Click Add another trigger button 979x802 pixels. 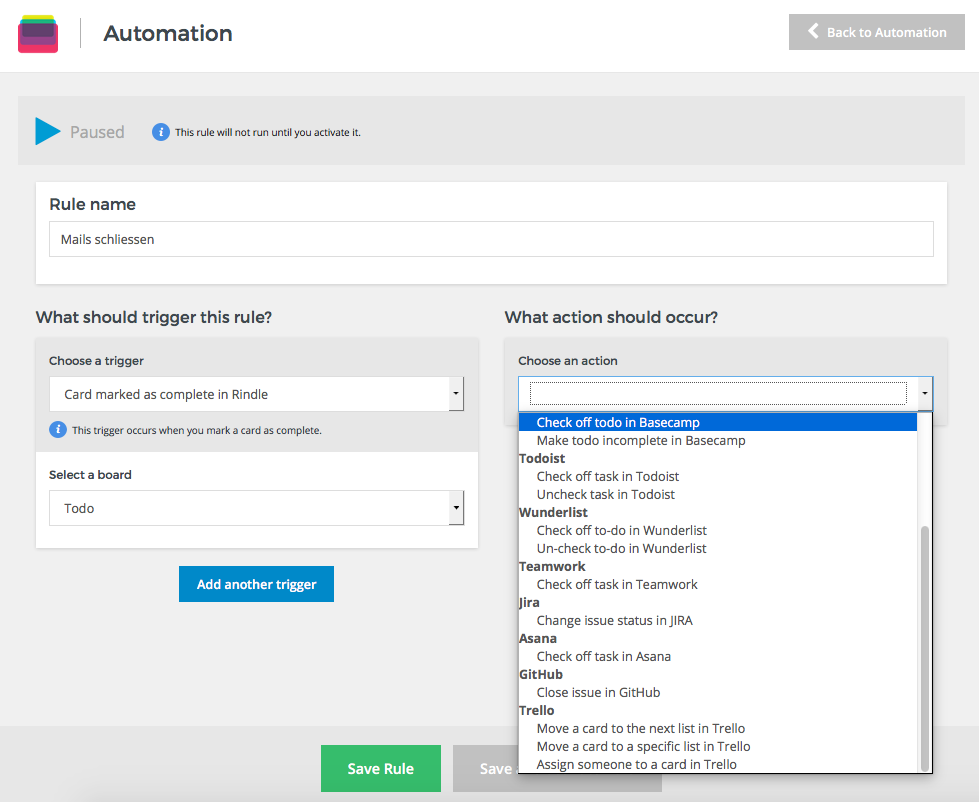(x=257, y=584)
